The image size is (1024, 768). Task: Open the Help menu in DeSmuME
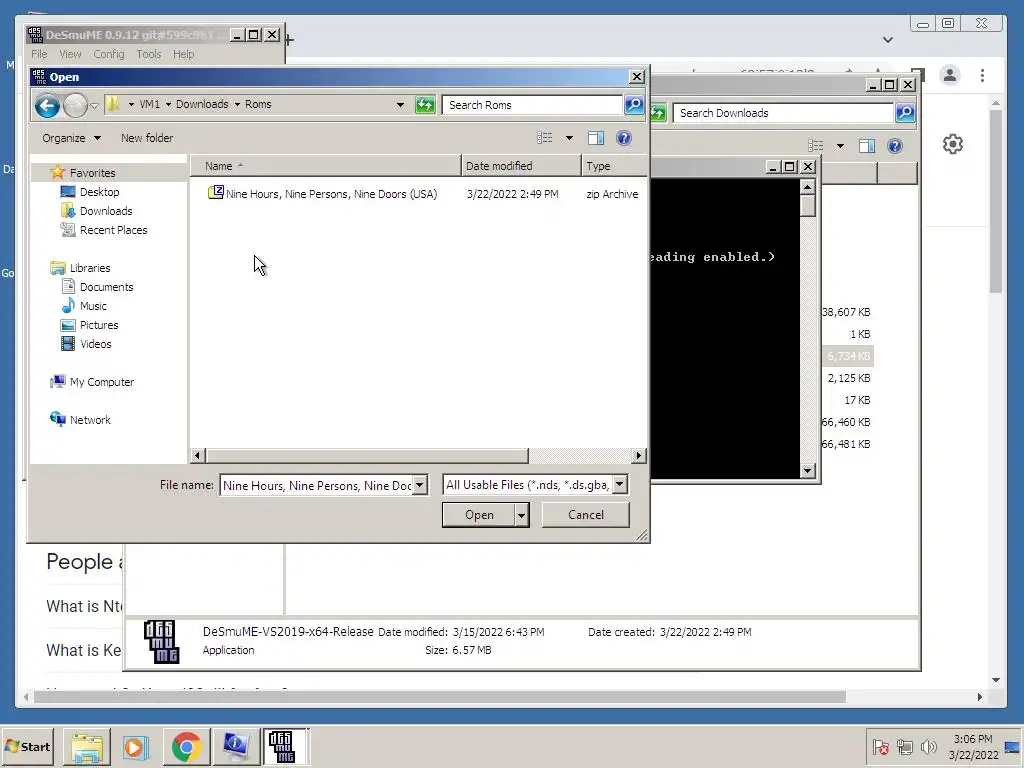click(184, 54)
